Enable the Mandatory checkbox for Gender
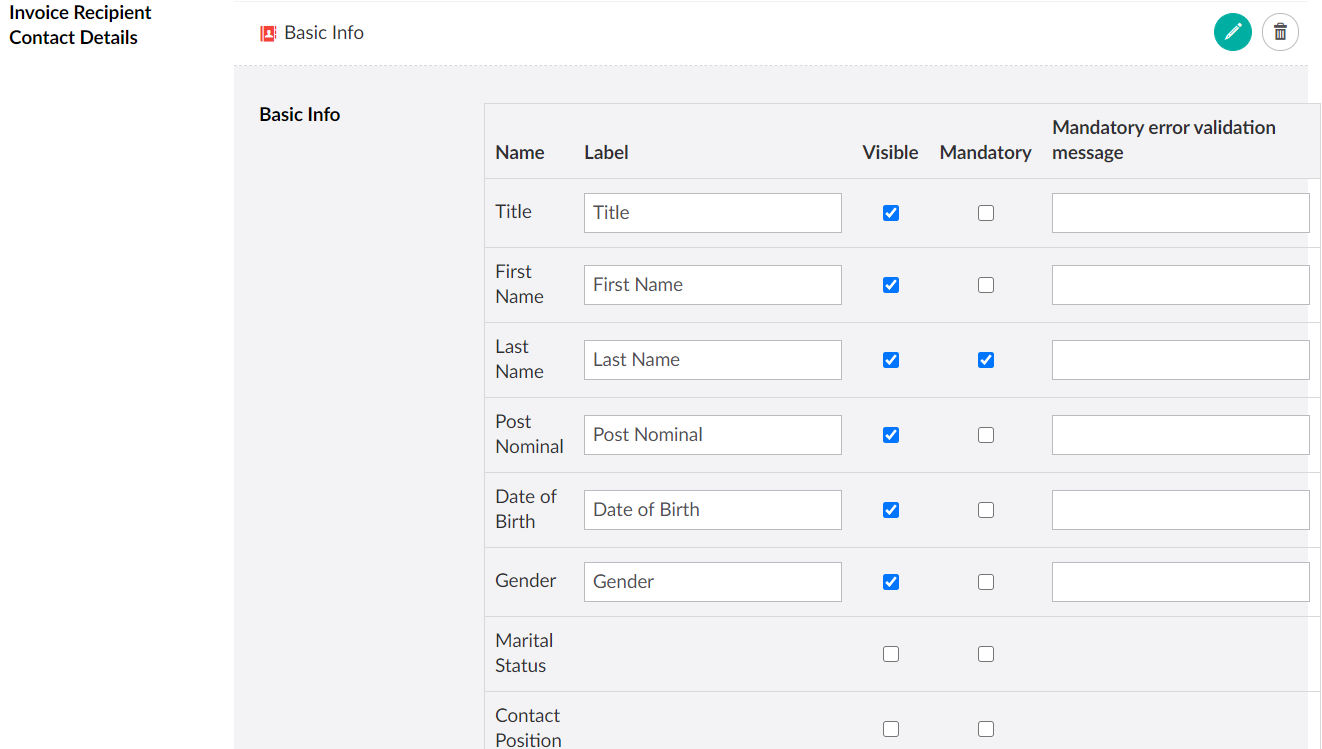This screenshot has width=1322, height=749. pyautogui.click(x=986, y=581)
